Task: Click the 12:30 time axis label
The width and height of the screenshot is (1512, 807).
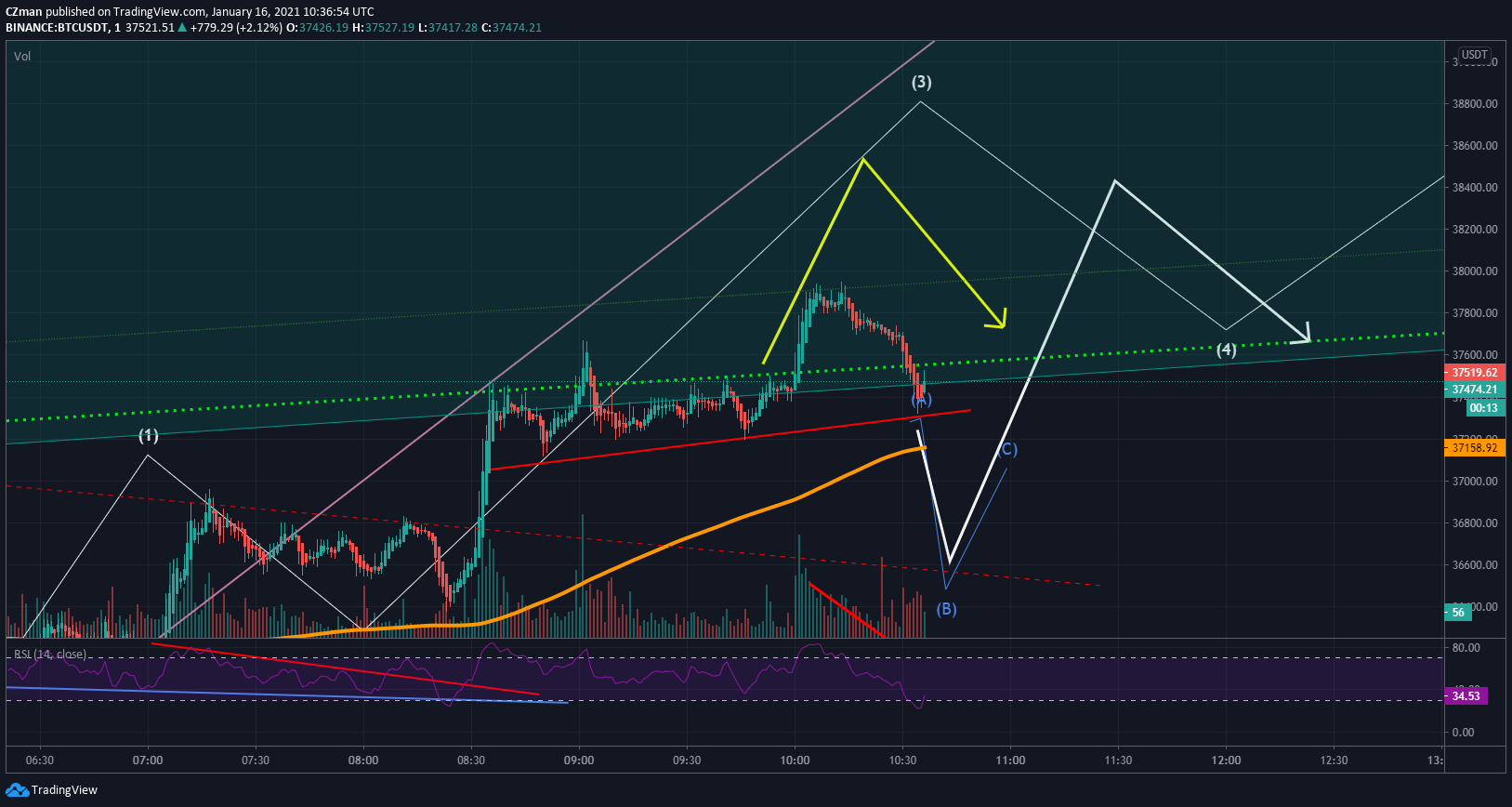Action: click(x=1334, y=761)
